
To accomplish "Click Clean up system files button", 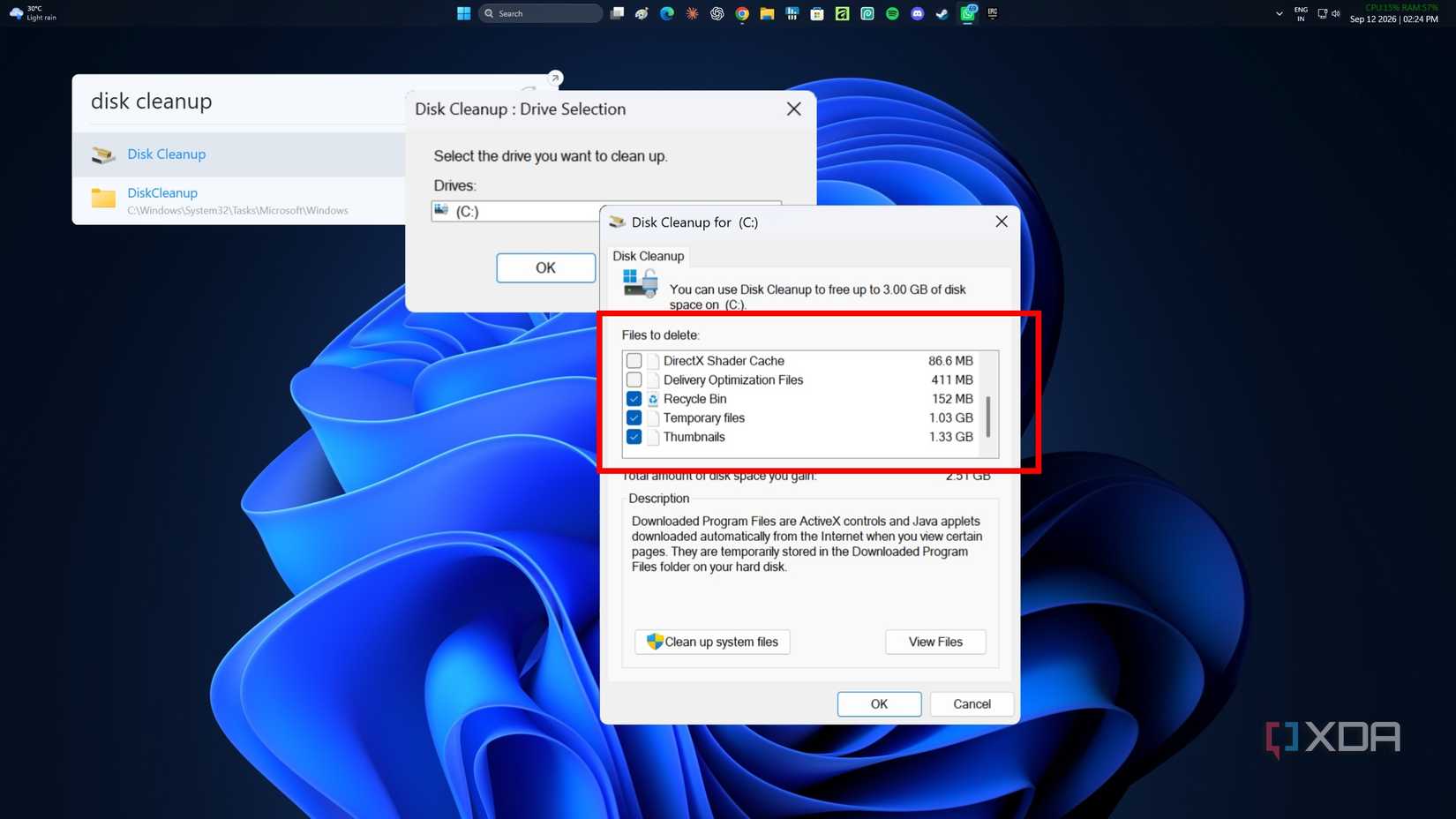I will (712, 642).
